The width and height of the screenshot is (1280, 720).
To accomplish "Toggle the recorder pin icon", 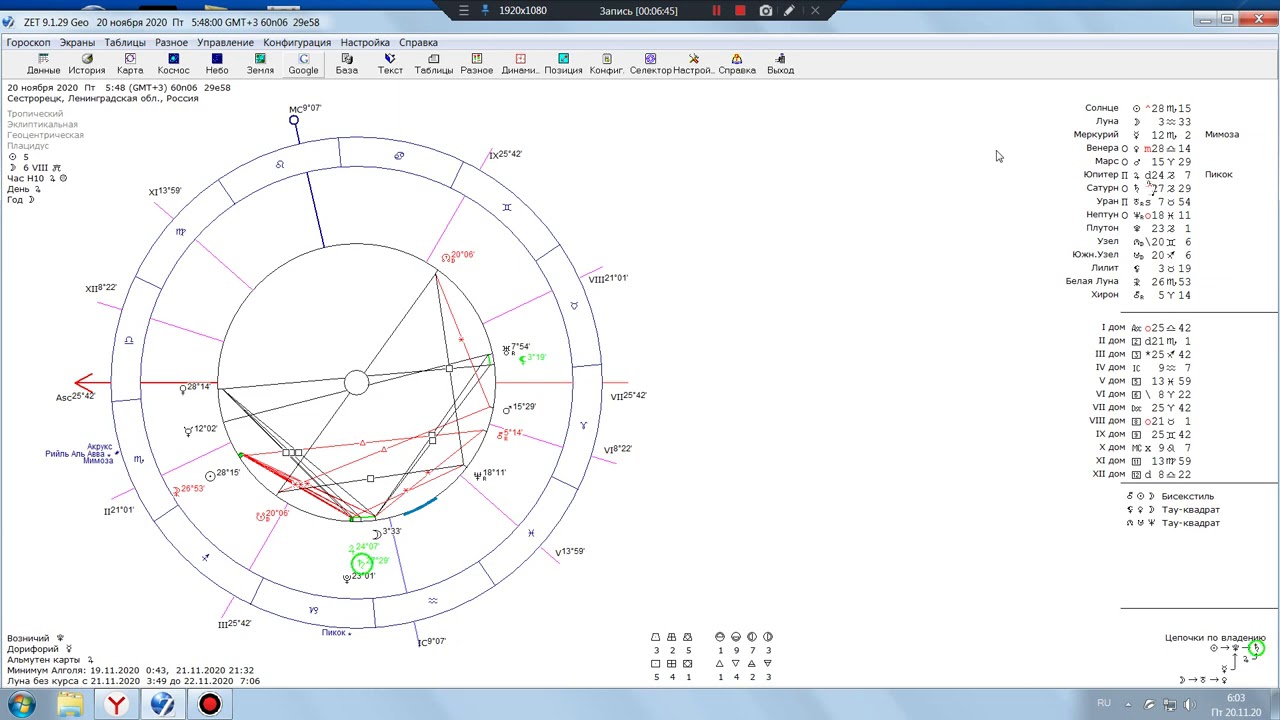I will (485, 10).
